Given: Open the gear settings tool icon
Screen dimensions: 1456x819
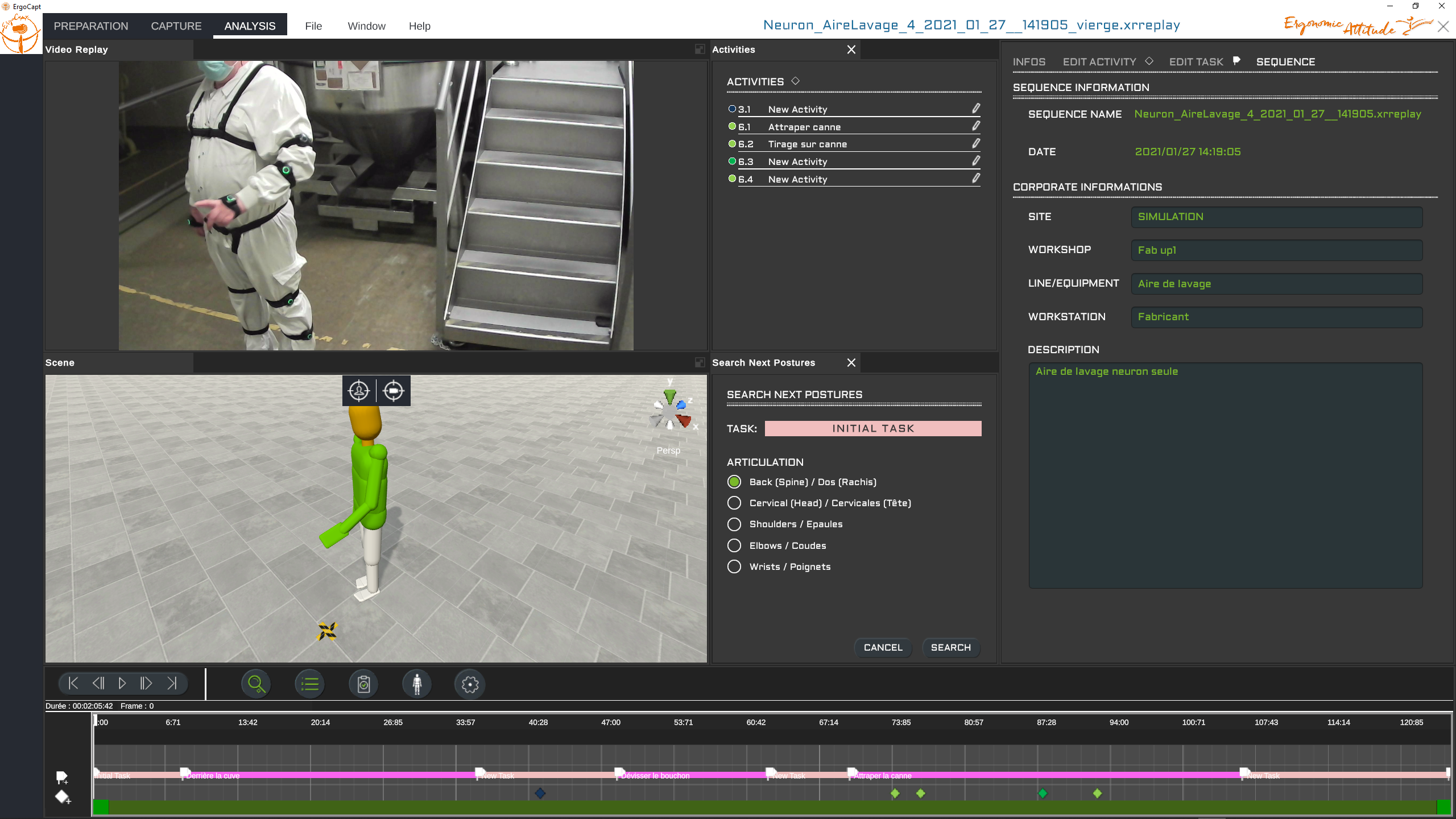Looking at the screenshot, I should tap(470, 684).
